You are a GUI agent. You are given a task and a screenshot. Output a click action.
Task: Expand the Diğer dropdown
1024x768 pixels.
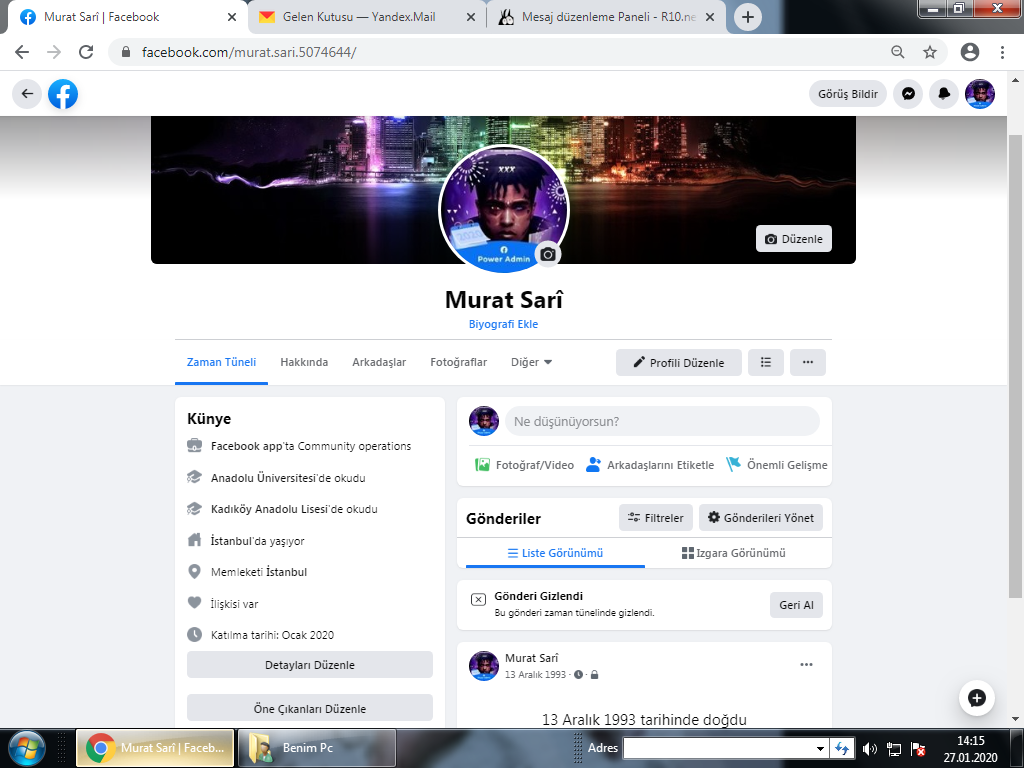pyautogui.click(x=531, y=362)
